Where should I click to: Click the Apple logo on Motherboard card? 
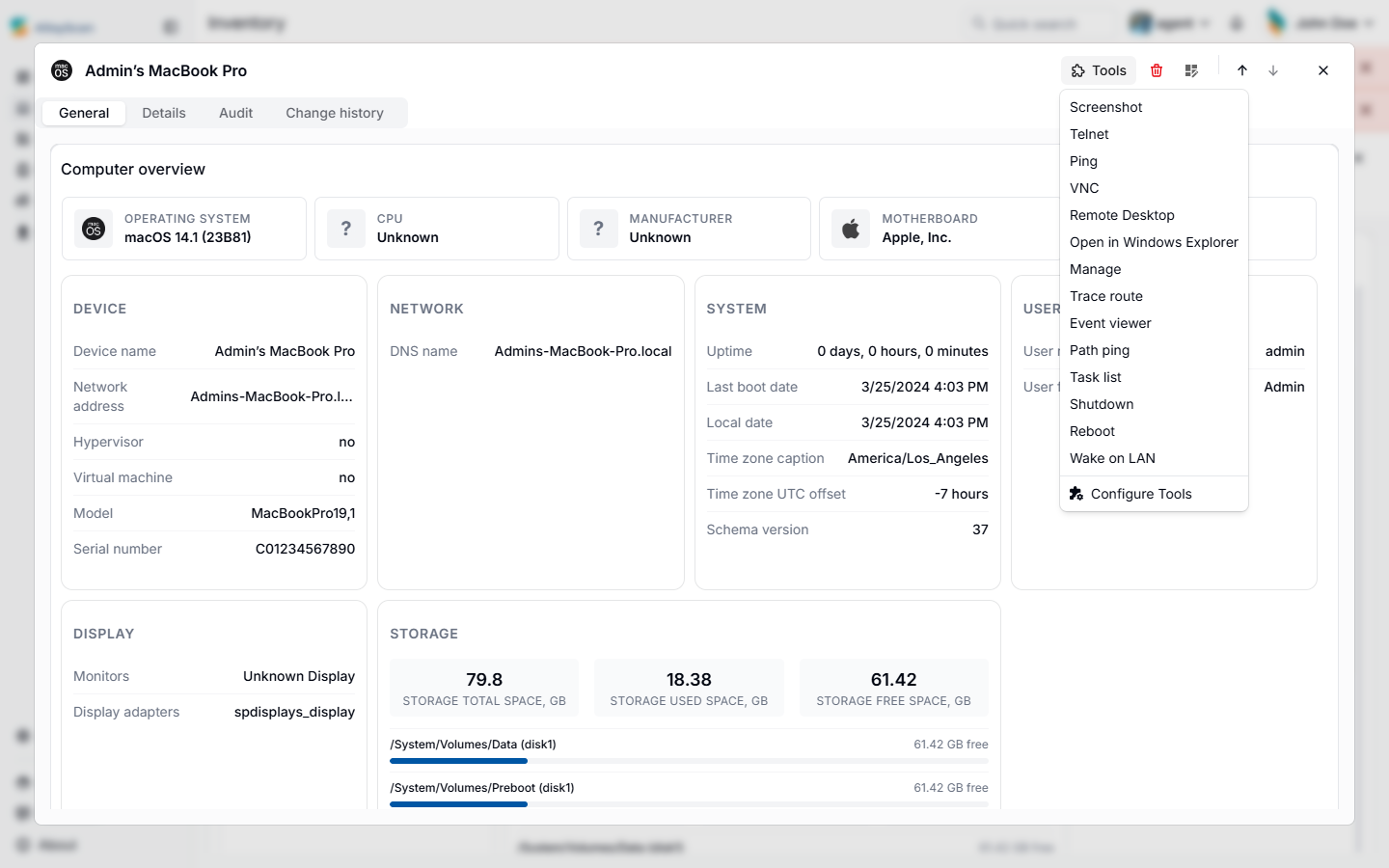(851, 229)
